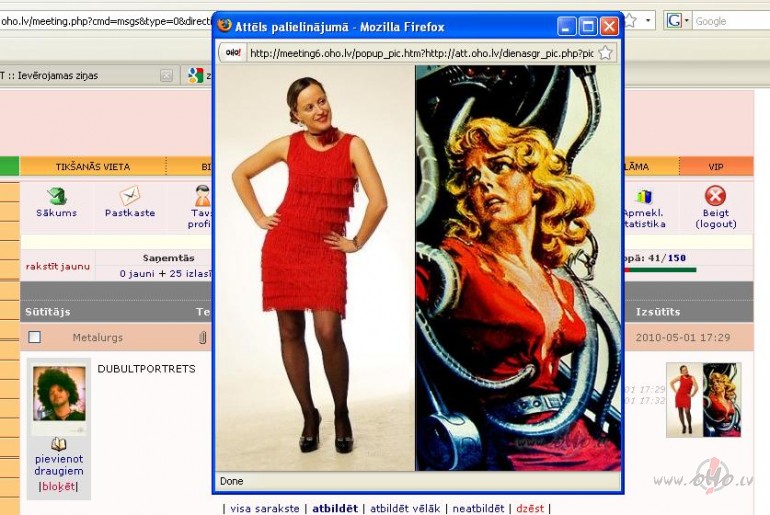Click the 'rakstīt jaunu' link
The image size is (770, 515).
coord(58,266)
